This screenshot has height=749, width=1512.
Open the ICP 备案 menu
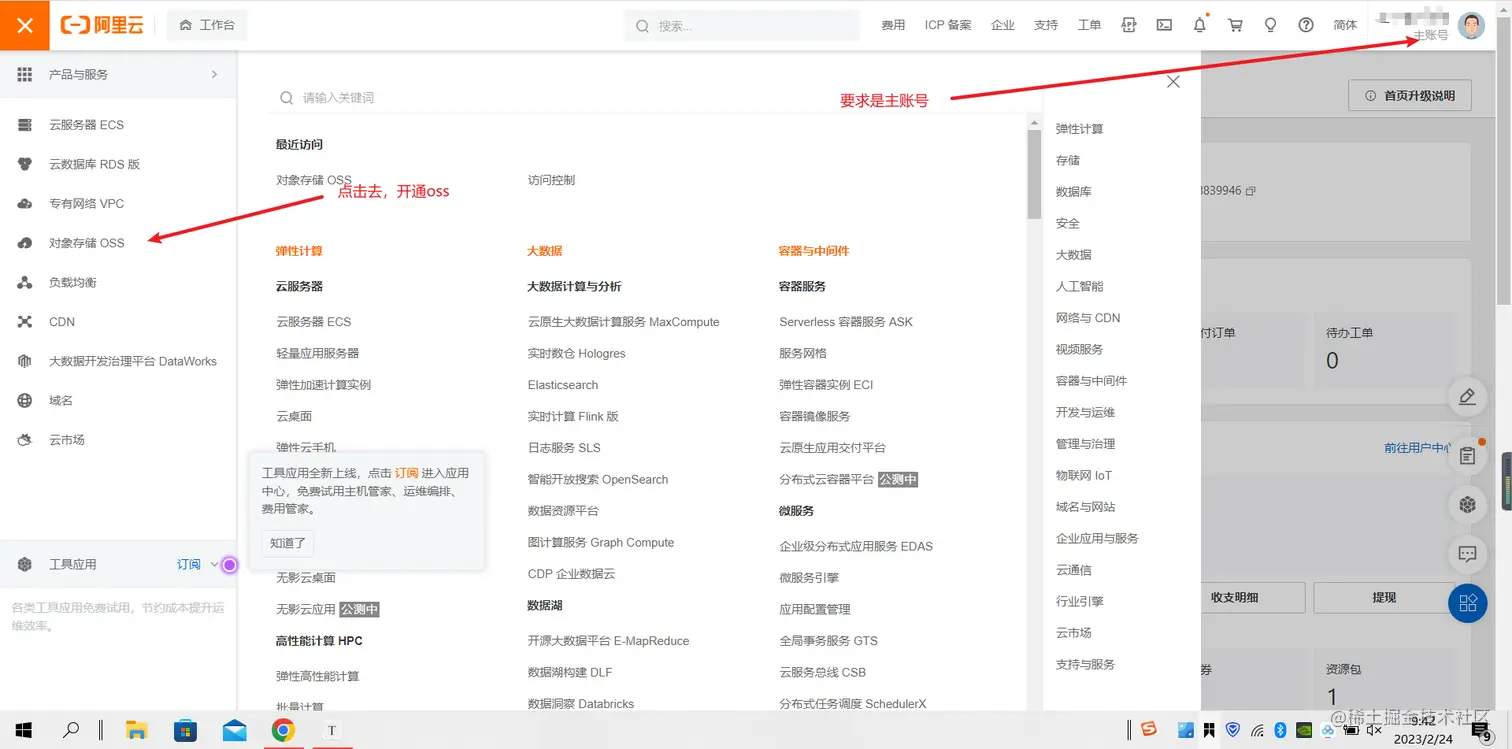click(x=948, y=25)
